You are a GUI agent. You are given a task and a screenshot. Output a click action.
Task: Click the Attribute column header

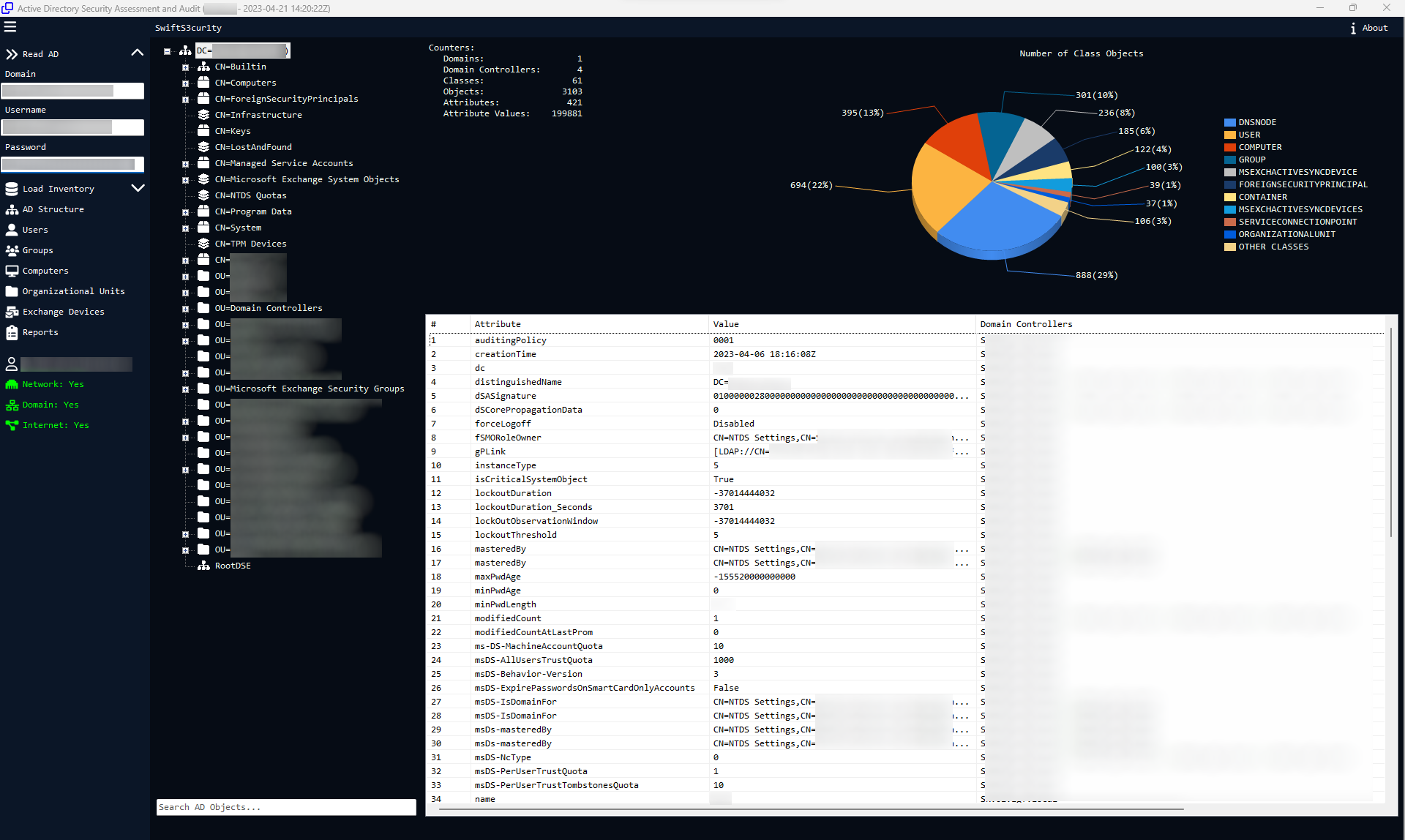pos(498,324)
